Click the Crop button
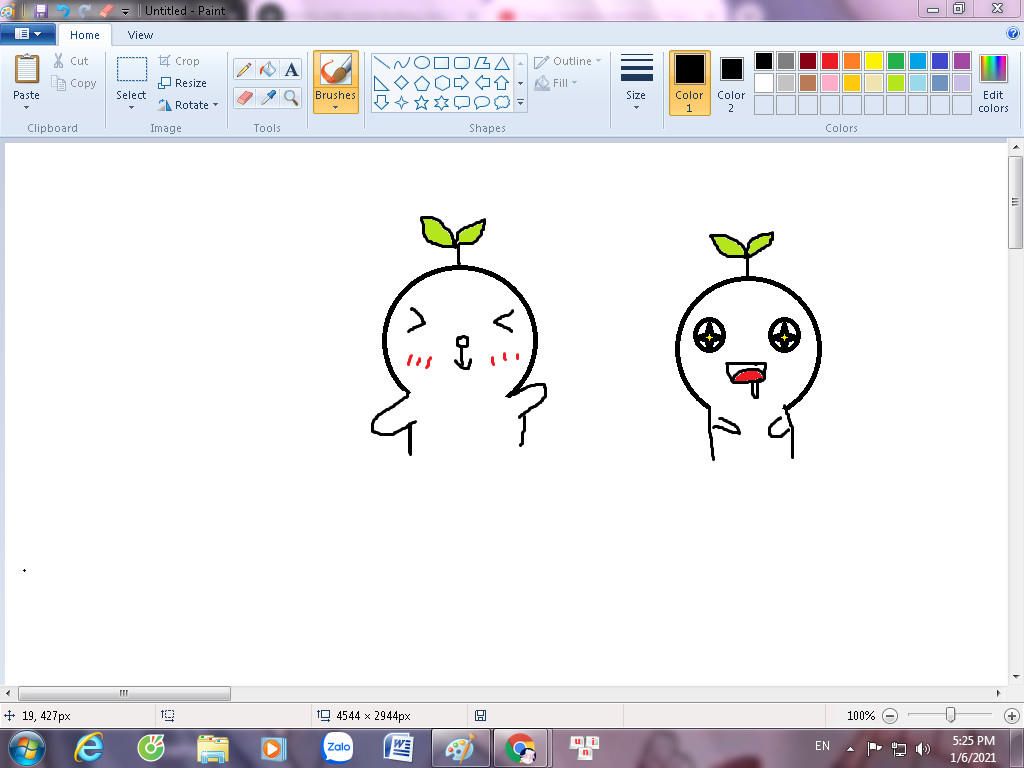The image size is (1024, 768). coord(180,61)
